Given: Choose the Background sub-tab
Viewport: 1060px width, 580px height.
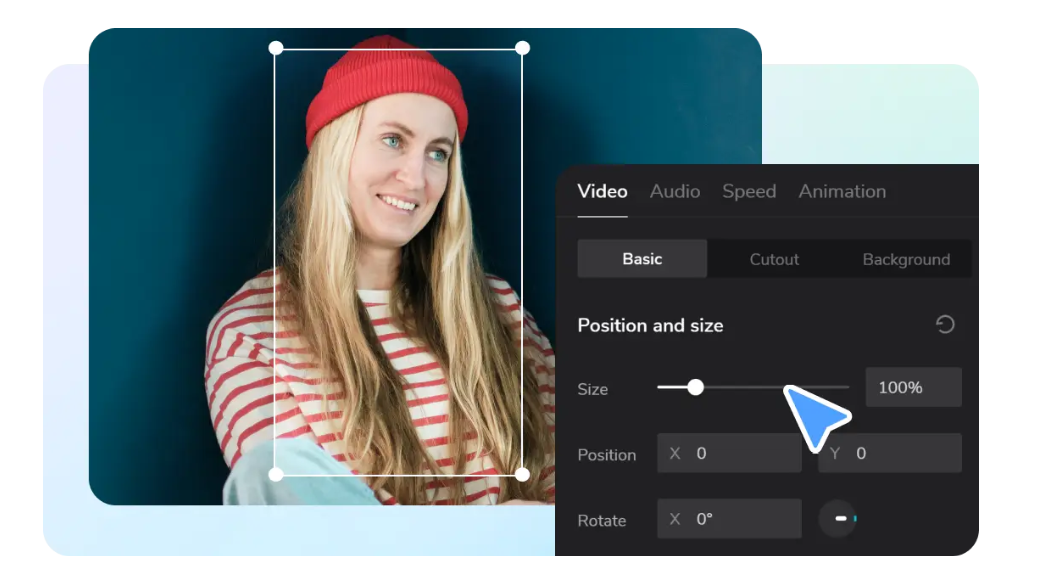Looking at the screenshot, I should [906, 259].
